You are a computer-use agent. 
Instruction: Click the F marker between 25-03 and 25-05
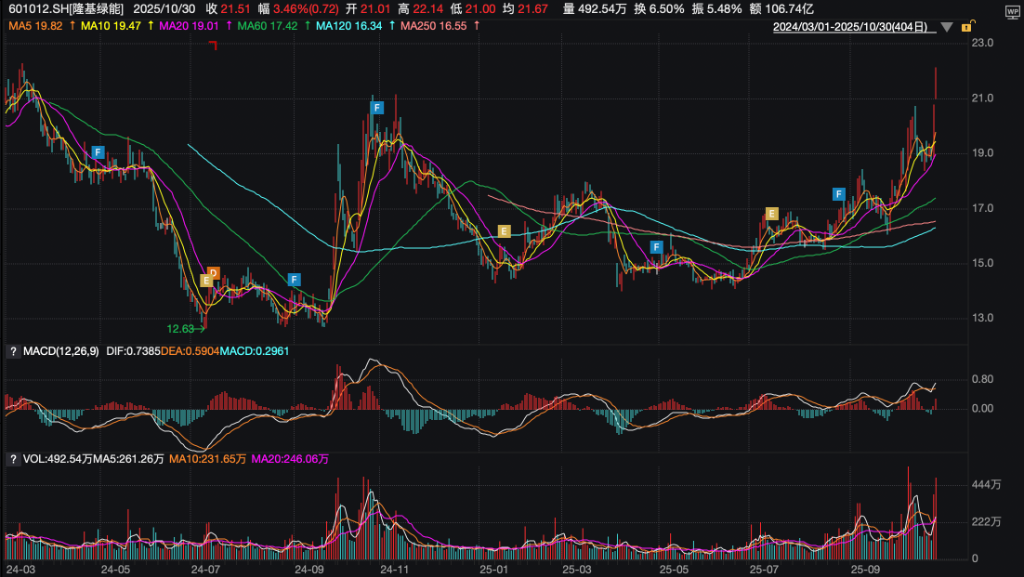656,247
